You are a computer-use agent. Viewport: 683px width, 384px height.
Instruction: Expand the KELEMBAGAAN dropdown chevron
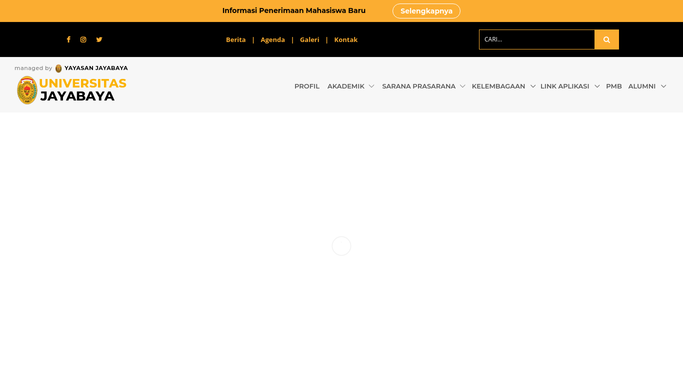532,86
